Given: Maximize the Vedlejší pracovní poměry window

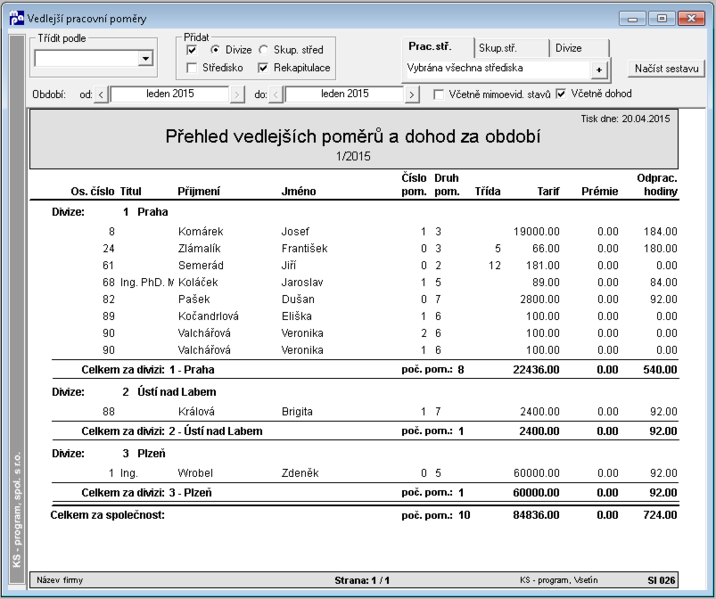Looking at the screenshot, I should (x=662, y=19).
